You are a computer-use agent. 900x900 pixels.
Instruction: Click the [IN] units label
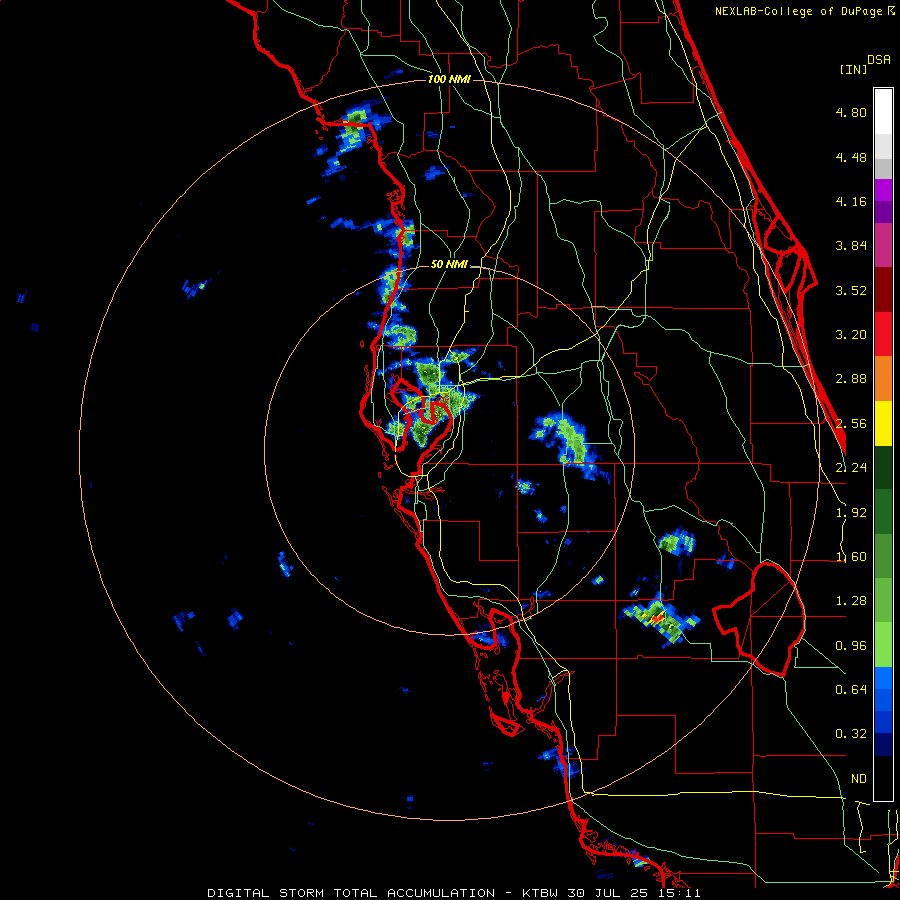pyautogui.click(x=853, y=69)
